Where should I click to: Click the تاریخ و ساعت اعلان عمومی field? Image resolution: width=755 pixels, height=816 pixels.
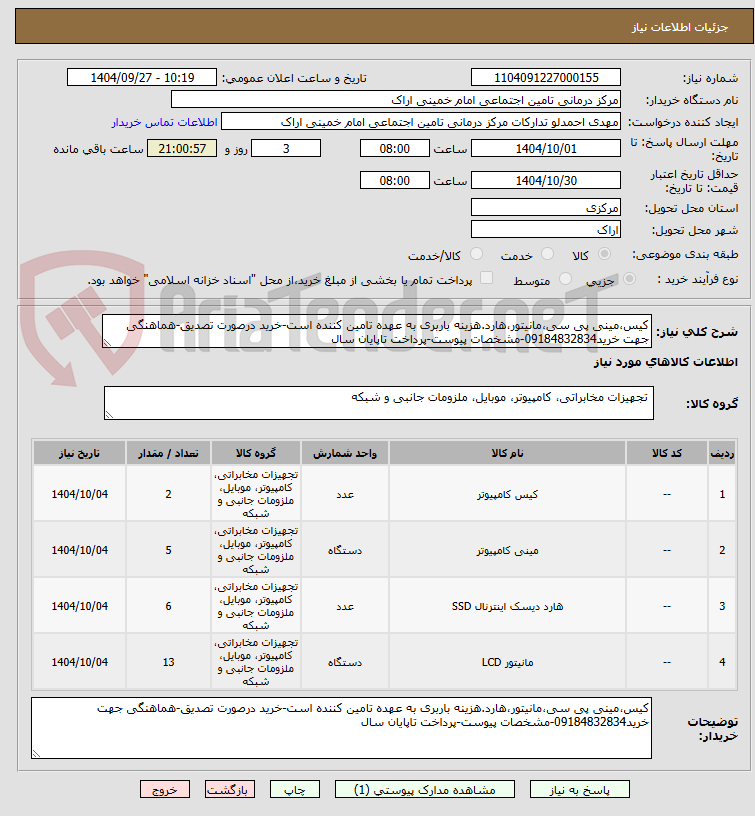142,78
